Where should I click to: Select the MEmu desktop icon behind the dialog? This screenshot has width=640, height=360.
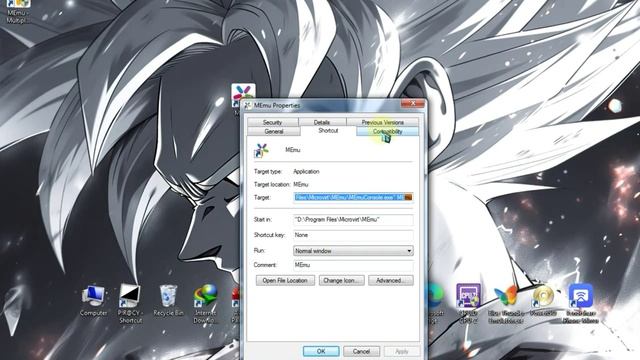(x=243, y=95)
